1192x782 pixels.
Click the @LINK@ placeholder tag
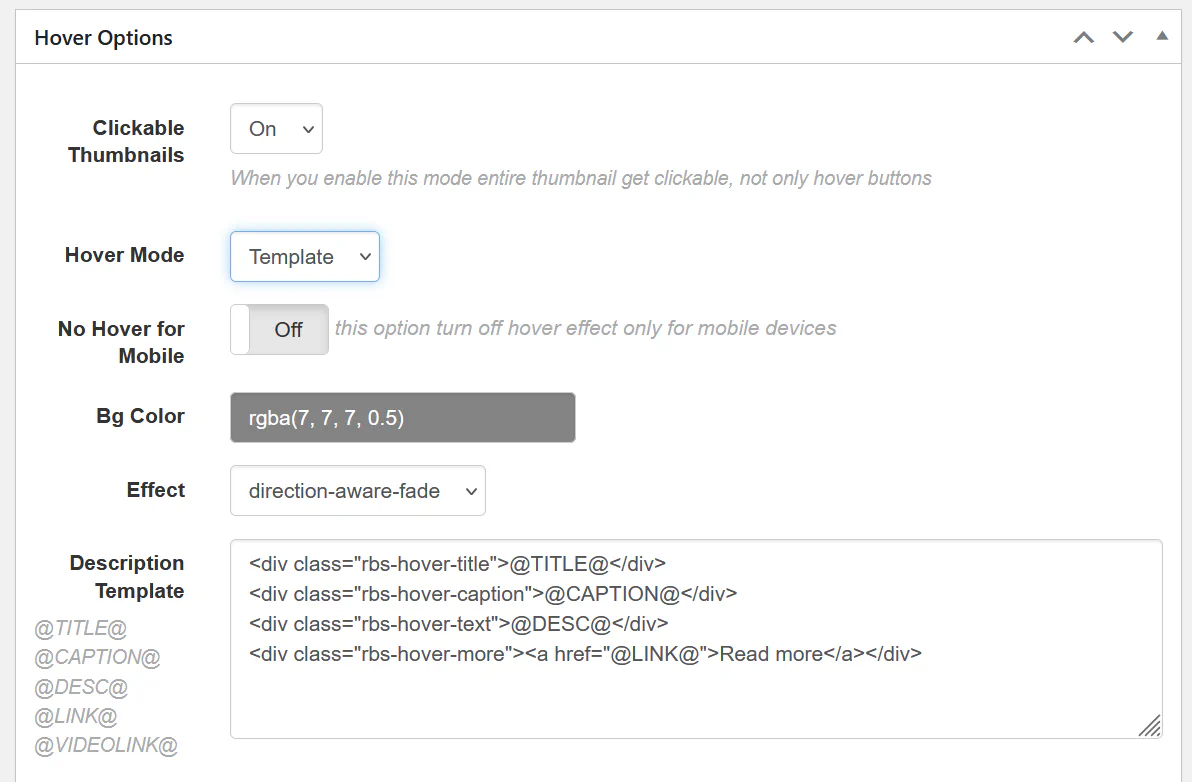click(x=76, y=716)
